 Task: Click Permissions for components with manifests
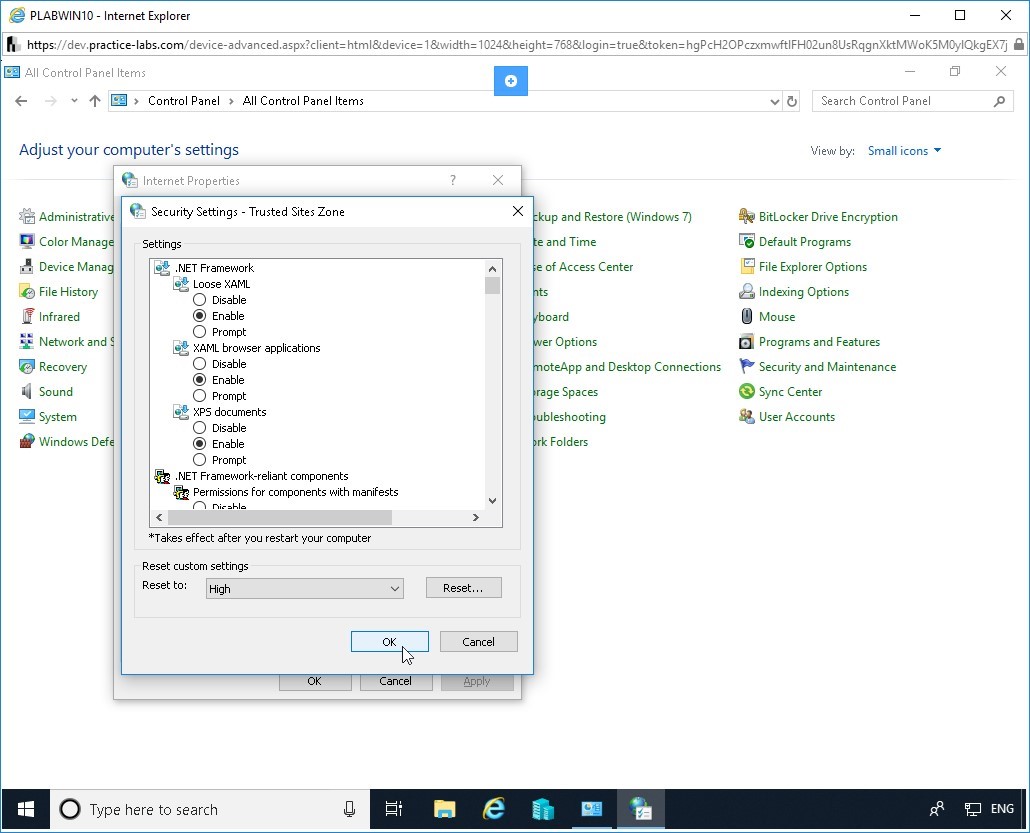tap(296, 491)
